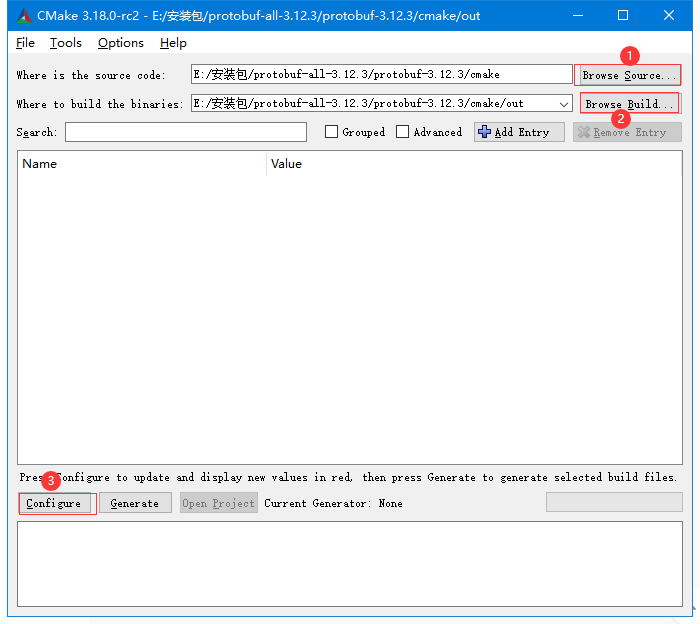Click the progress bar beside Current Generator

(613, 503)
